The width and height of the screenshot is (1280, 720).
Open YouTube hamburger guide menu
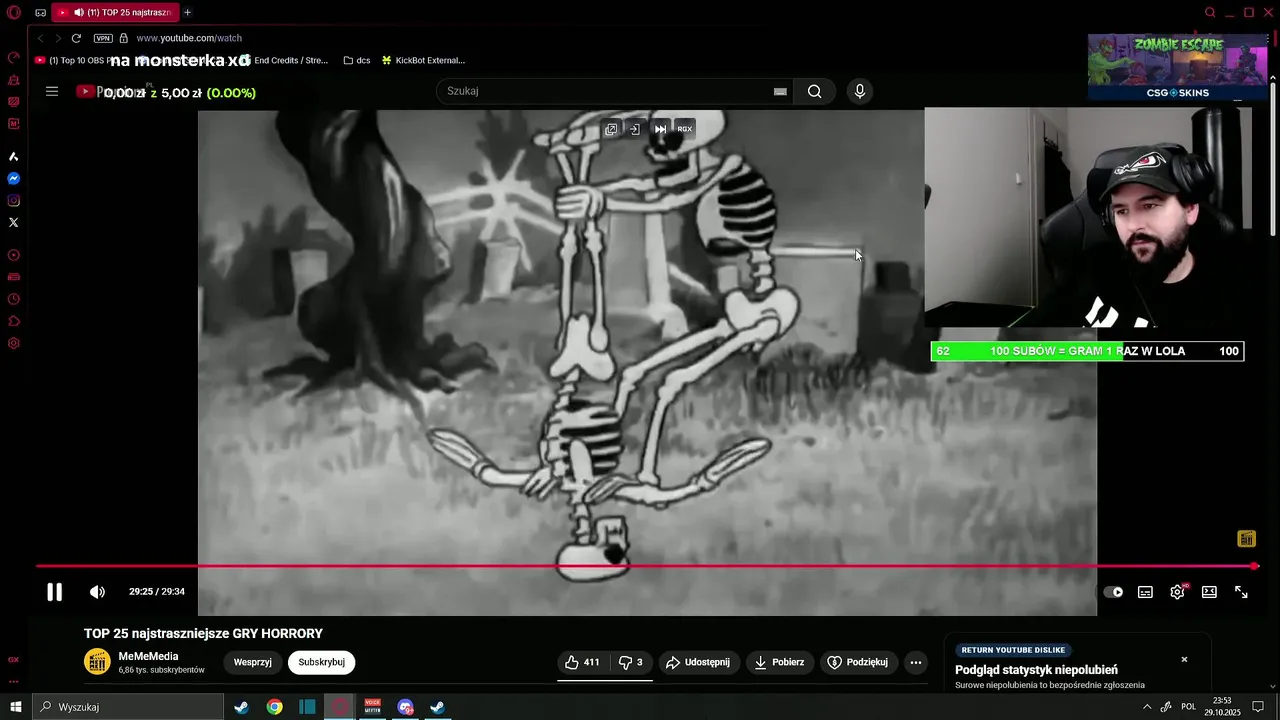(x=52, y=91)
